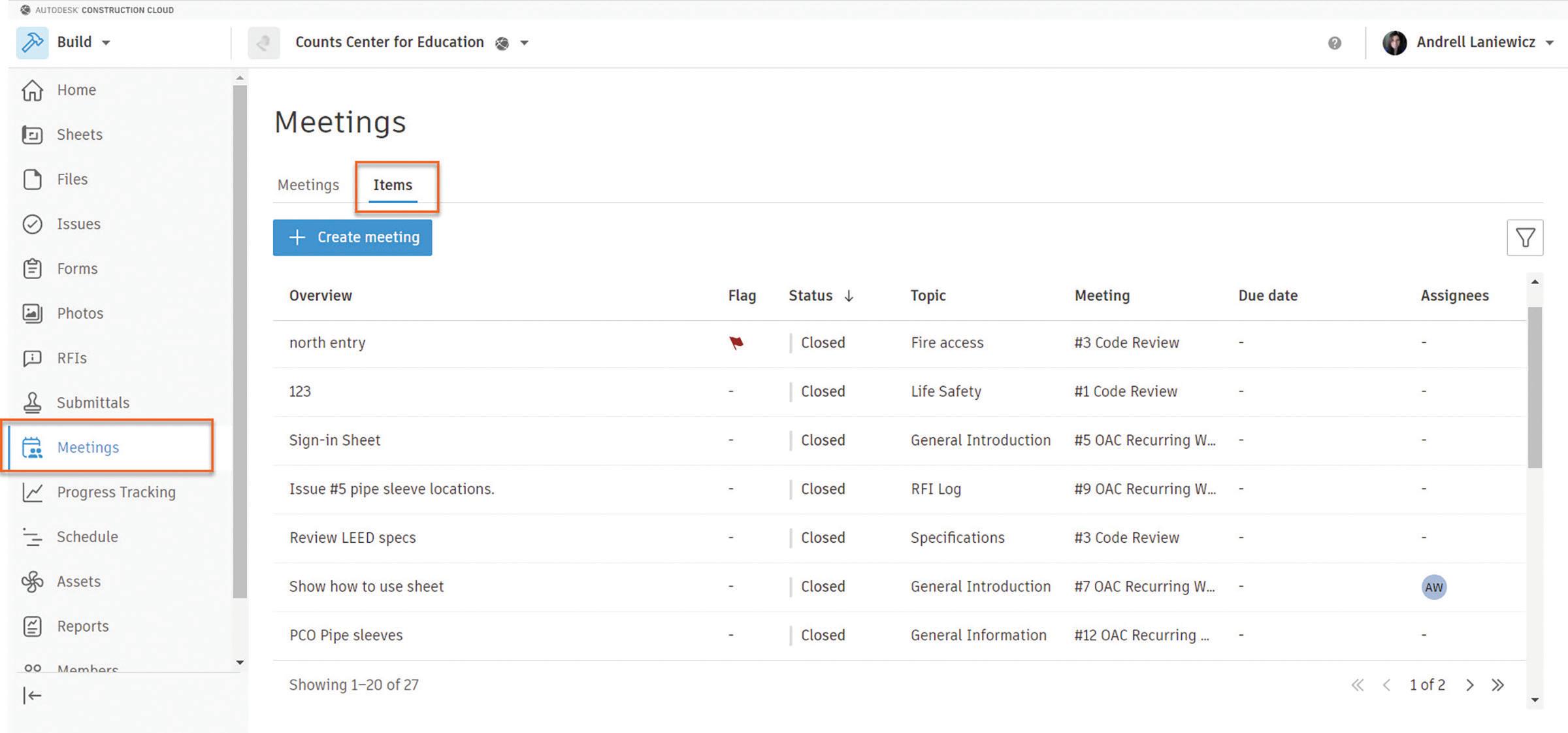Viewport: 1568px width, 733px height.
Task: Click the Life Safety topic cell
Action: (x=946, y=392)
